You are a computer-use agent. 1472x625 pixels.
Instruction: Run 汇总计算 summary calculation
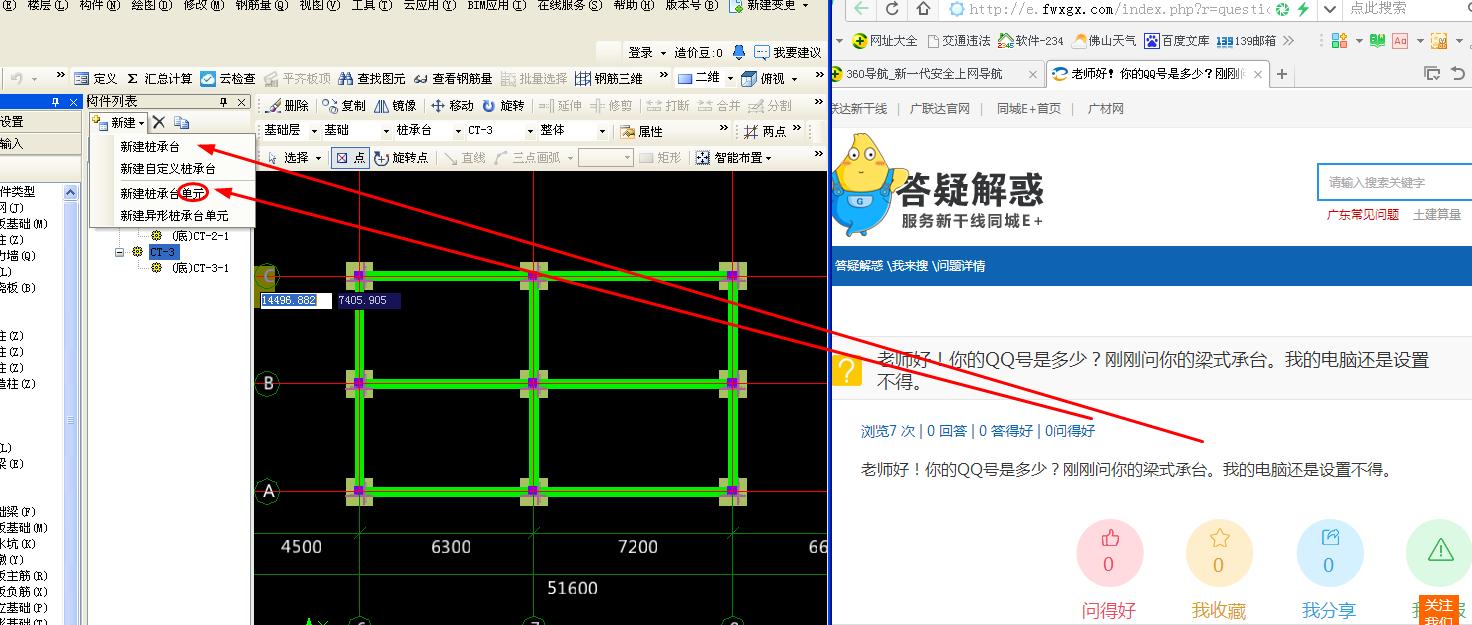point(158,78)
